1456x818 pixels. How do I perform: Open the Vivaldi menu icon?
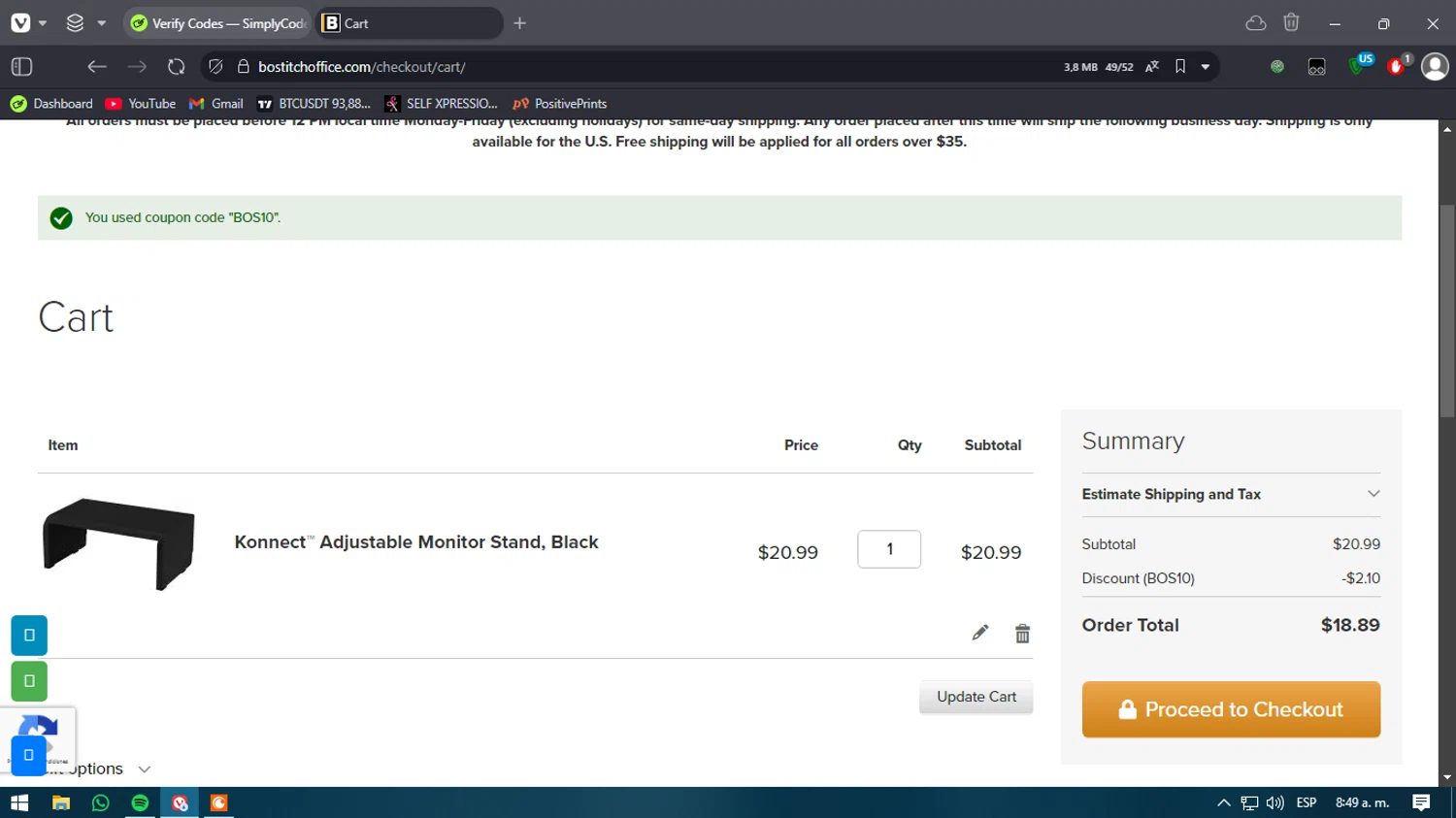20,23
